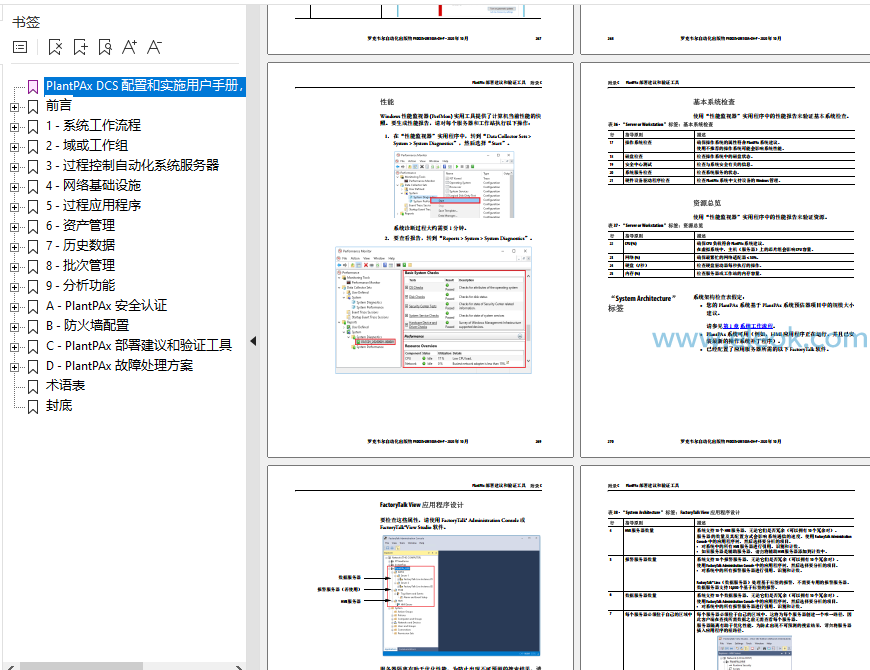
Task: Expand the 2 - 域或工作组 node
Action: click(14, 147)
